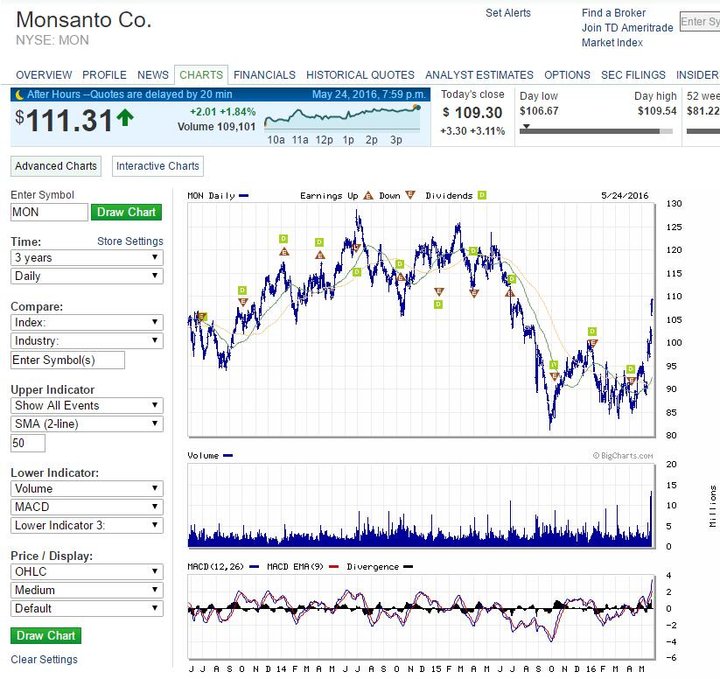The height and width of the screenshot is (679, 720).
Task: Click the intraday mini price chart
Action: [343, 118]
